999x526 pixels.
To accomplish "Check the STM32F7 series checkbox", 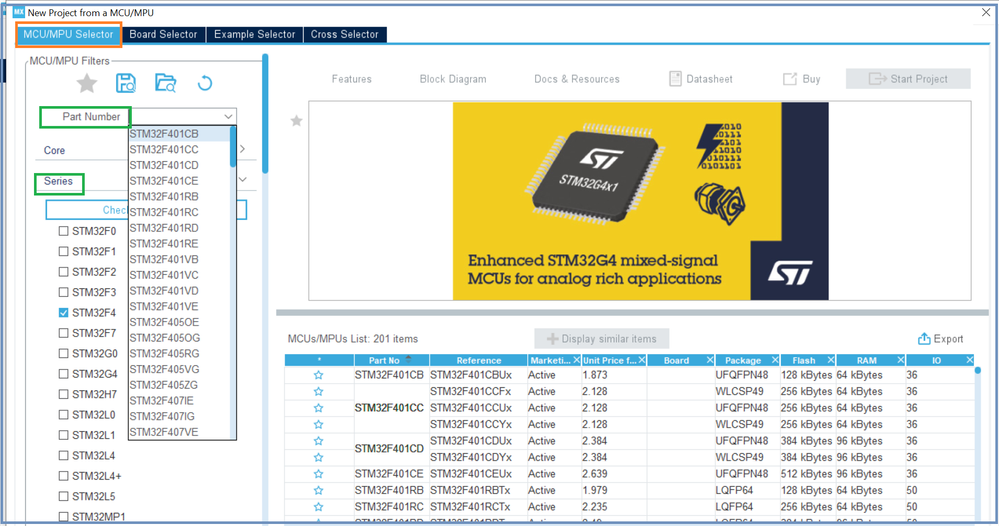I will (x=63, y=333).
